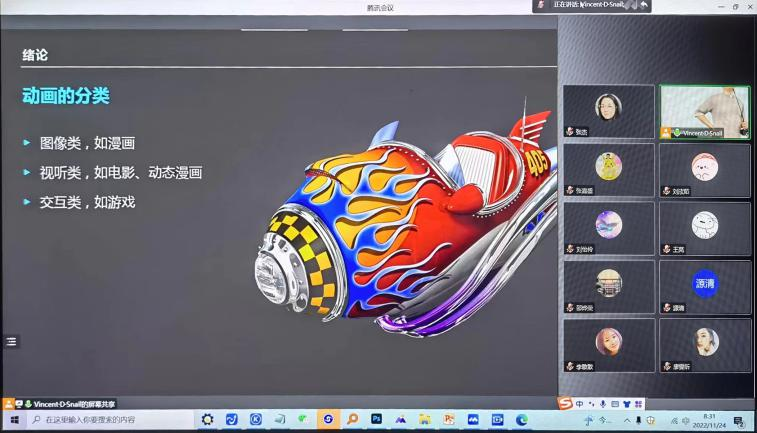Toggle Sogou input language 中 indicator
The height and width of the screenshot is (433, 757).
580,403
